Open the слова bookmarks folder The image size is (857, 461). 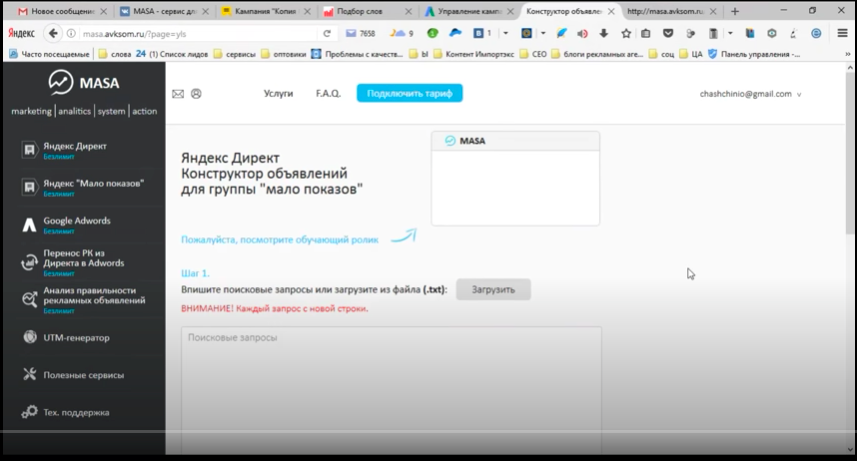(115, 54)
